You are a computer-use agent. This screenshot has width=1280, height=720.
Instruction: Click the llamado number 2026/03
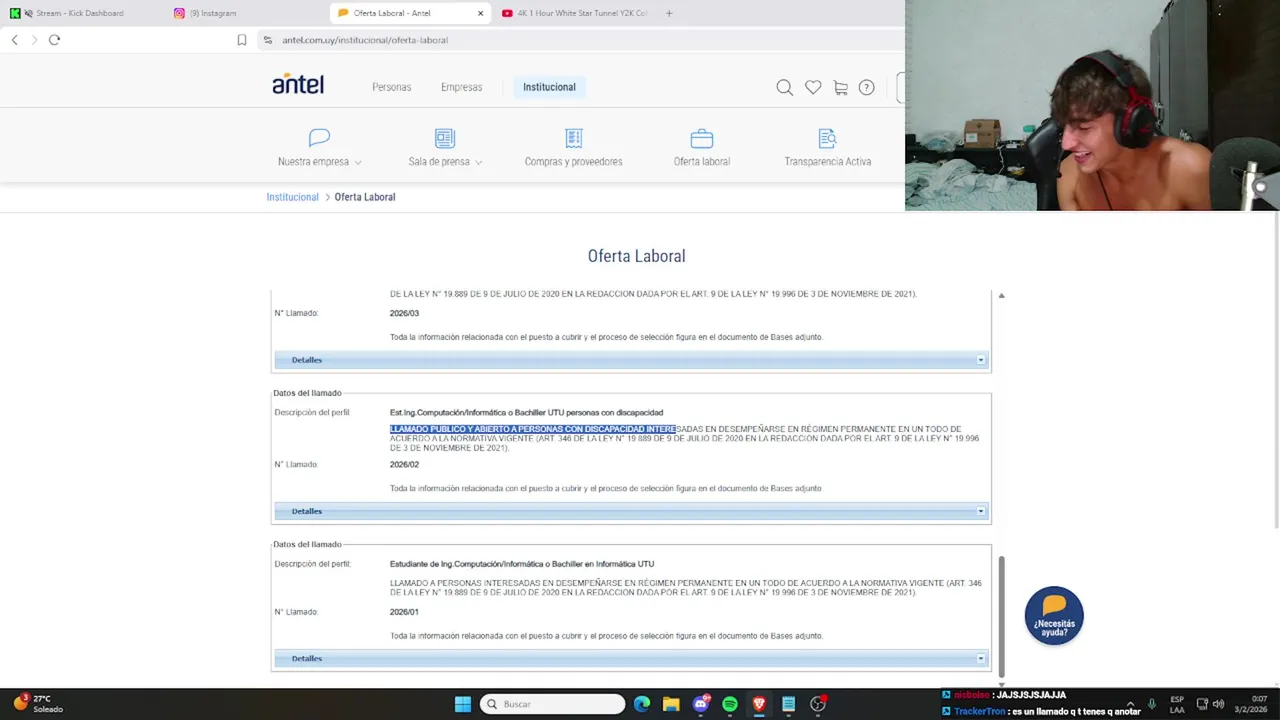coord(404,313)
